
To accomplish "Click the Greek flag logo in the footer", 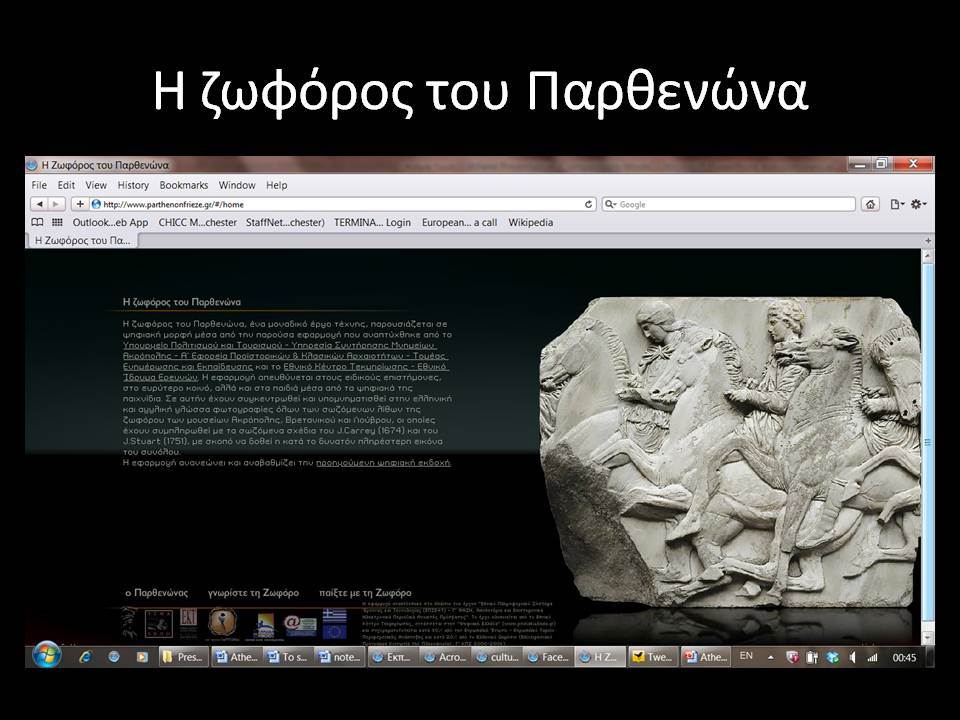I will click(335, 615).
